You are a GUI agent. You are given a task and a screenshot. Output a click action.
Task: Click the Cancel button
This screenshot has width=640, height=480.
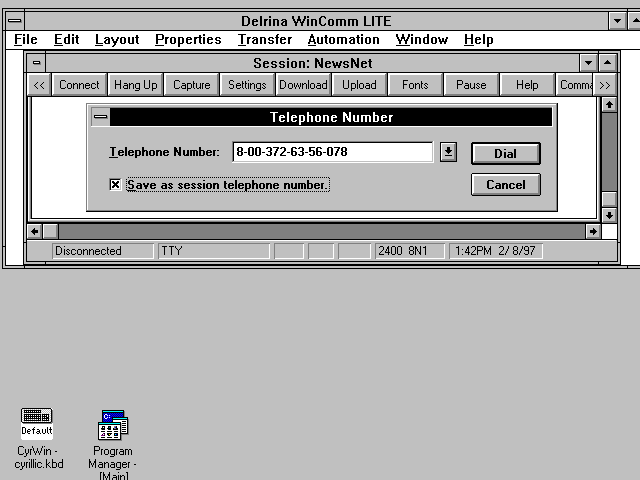[506, 184]
